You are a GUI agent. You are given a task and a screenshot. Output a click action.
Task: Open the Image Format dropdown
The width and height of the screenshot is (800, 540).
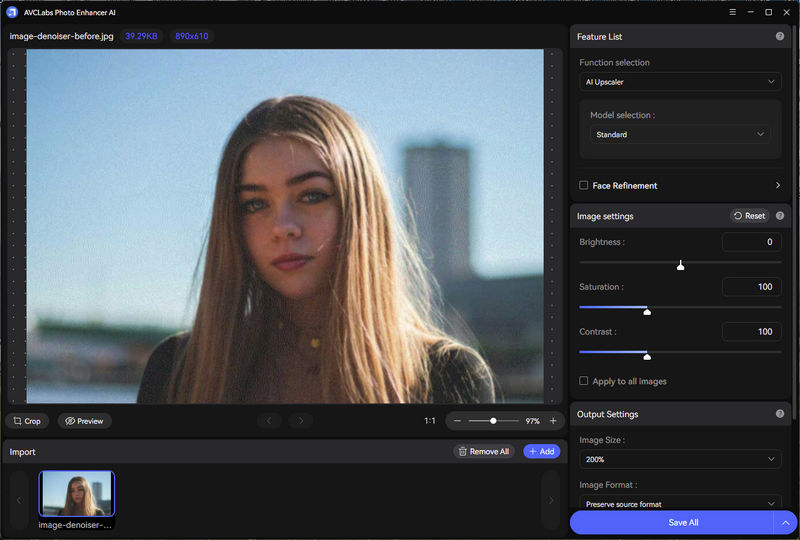(x=680, y=503)
